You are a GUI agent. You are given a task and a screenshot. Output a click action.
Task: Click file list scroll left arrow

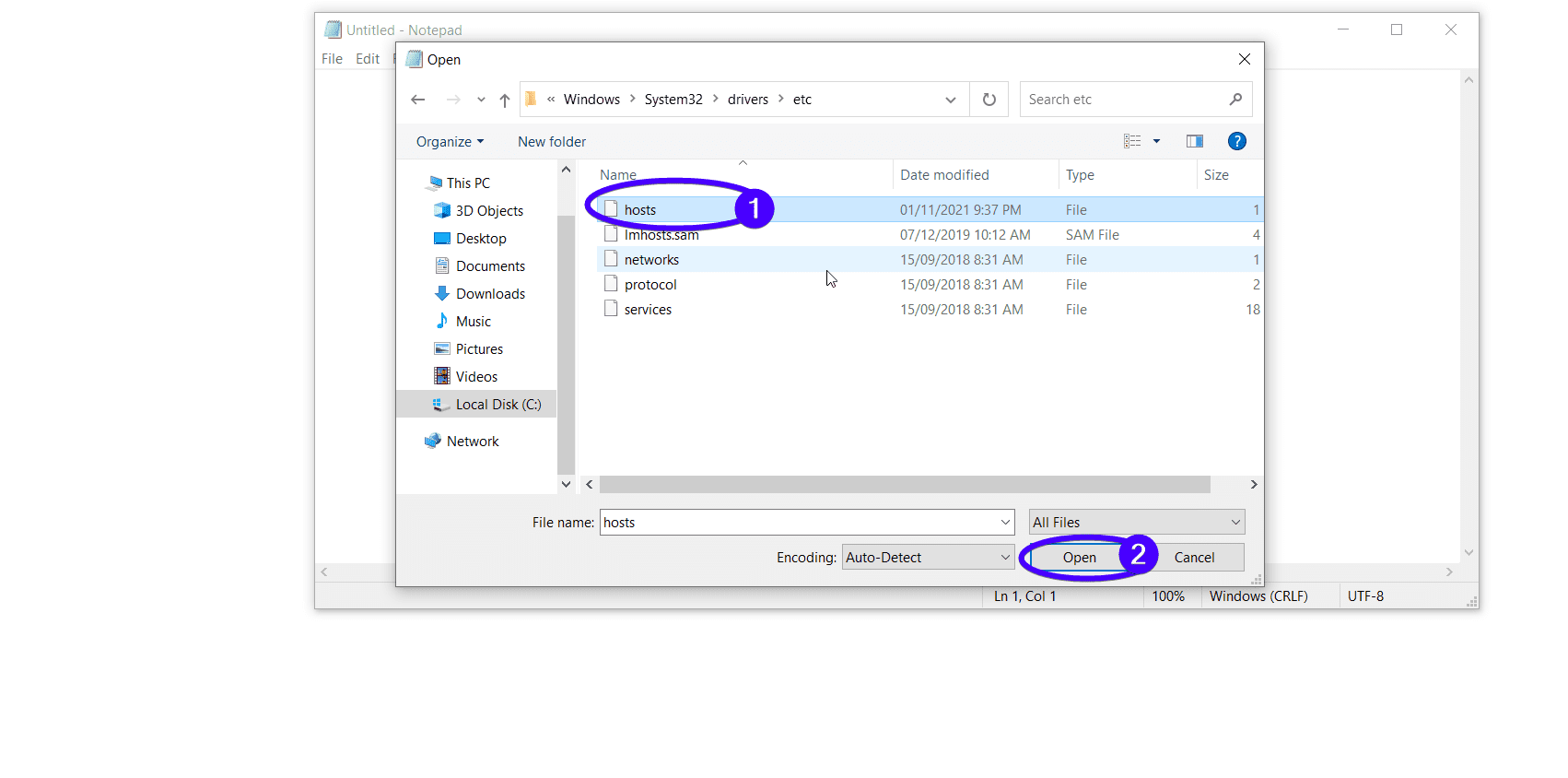pyautogui.click(x=590, y=485)
